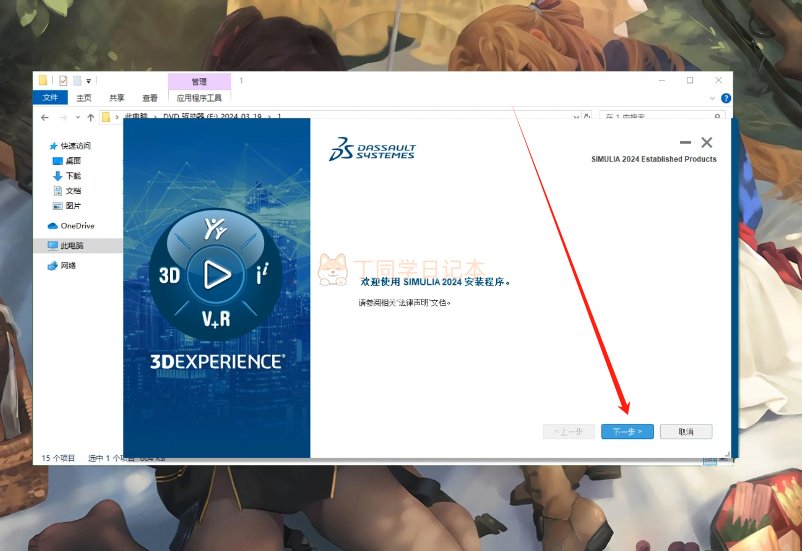Open the Explorer help icon
The width and height of the screenshot is (802, 551).
pos(726,98)
